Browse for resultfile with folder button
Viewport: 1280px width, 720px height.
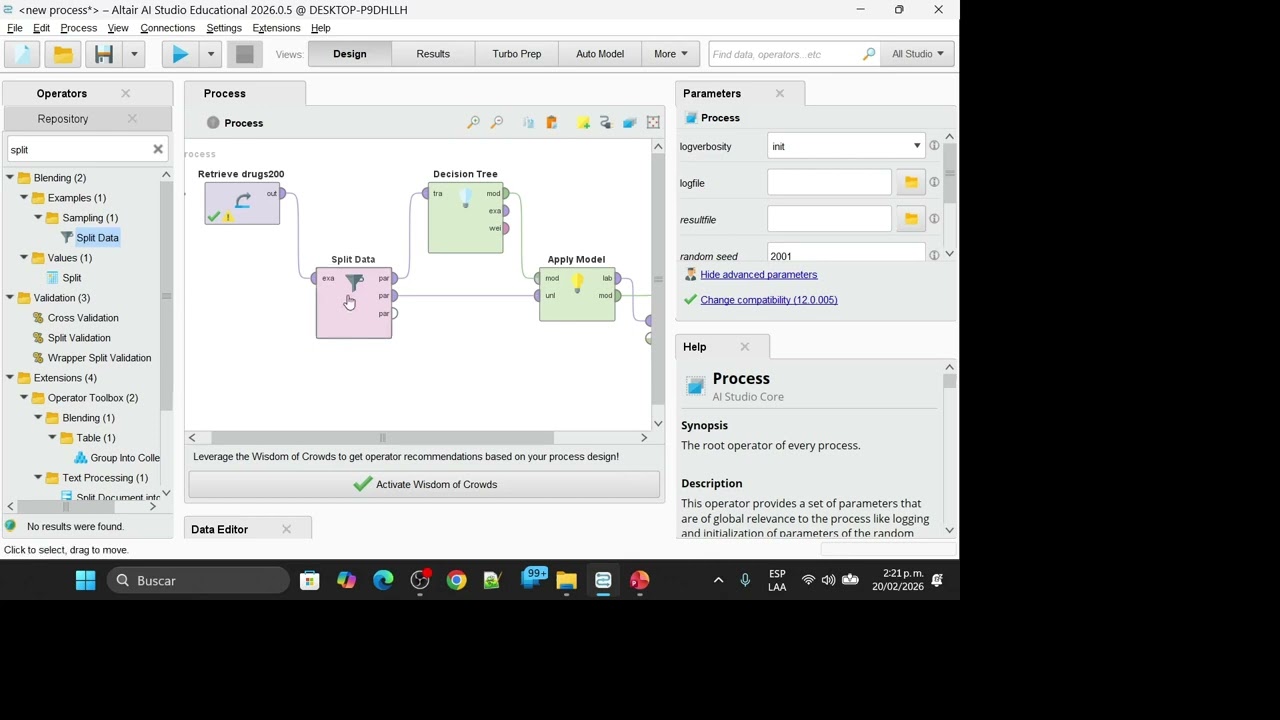coord(911,218)
